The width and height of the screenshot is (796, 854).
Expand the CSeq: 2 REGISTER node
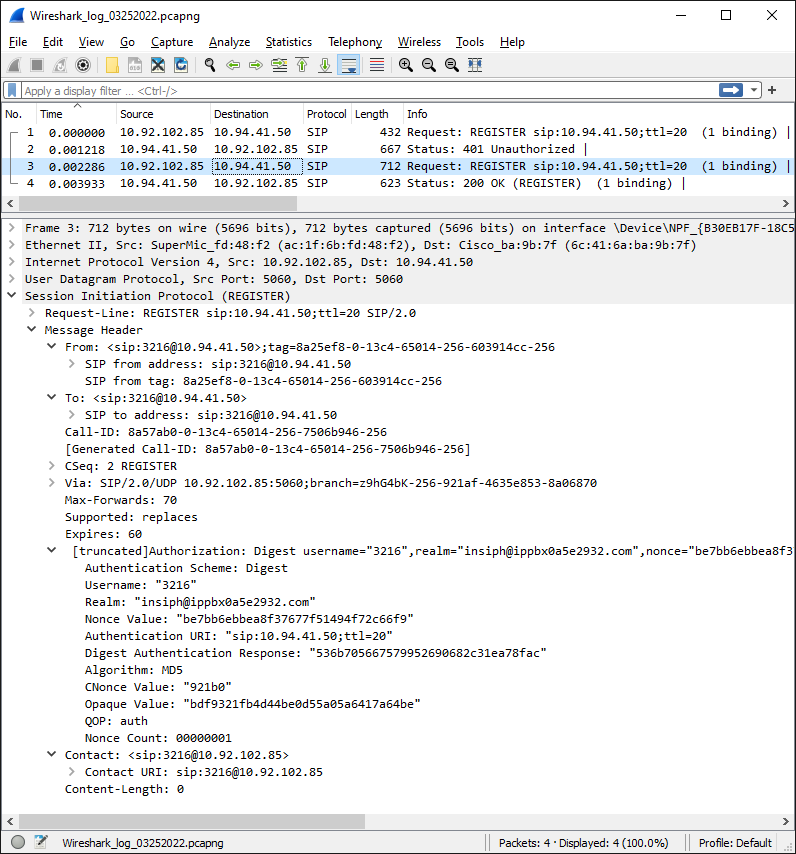pos(52,466)
